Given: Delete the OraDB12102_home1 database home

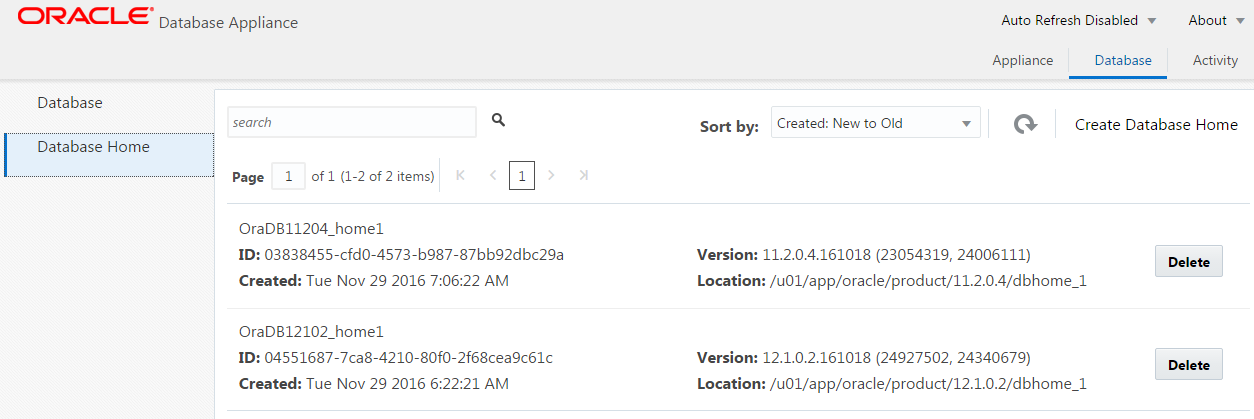Looking at the screenshot, I should [x=1189, y=365].
